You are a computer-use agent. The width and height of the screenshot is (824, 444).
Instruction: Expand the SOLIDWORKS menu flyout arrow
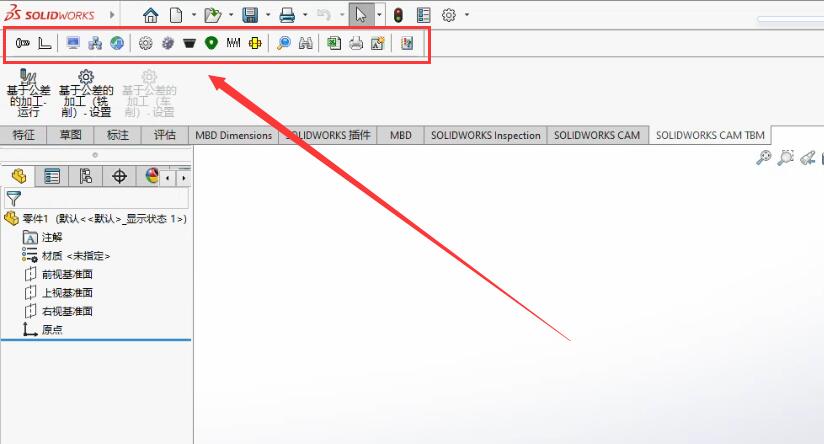pos(112,15)
